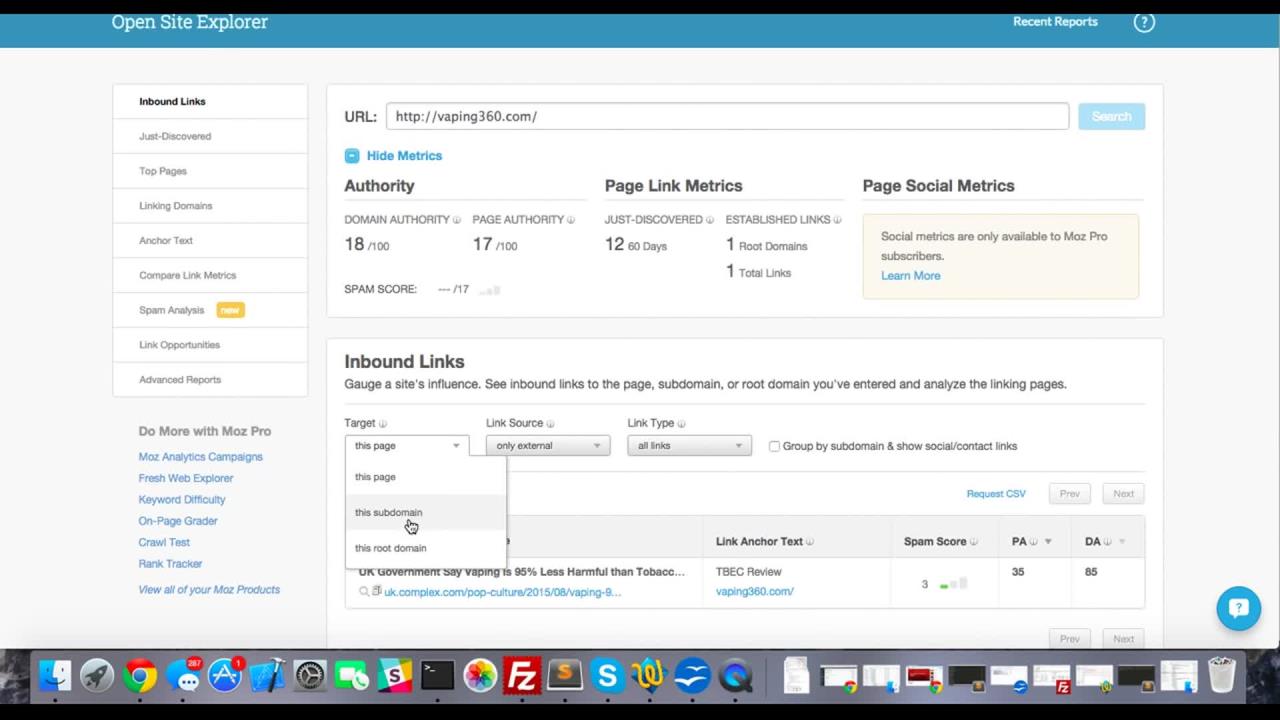1280x720 pixels.
Task: Open the uk.complex.com linking page URL
Action: point(502,592)
